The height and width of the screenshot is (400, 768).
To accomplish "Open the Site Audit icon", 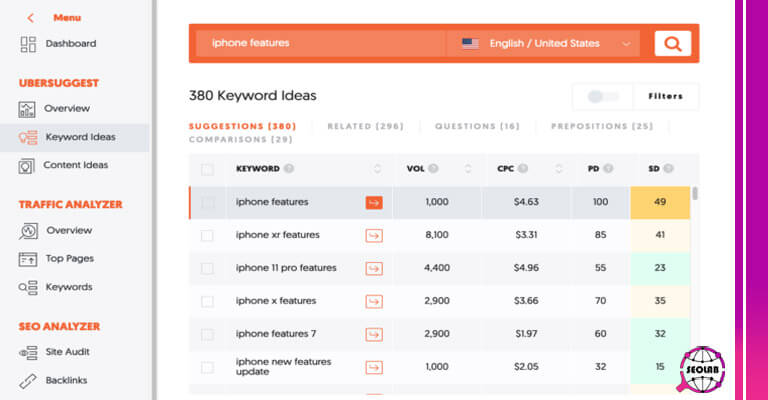I will tap(28, 353).
